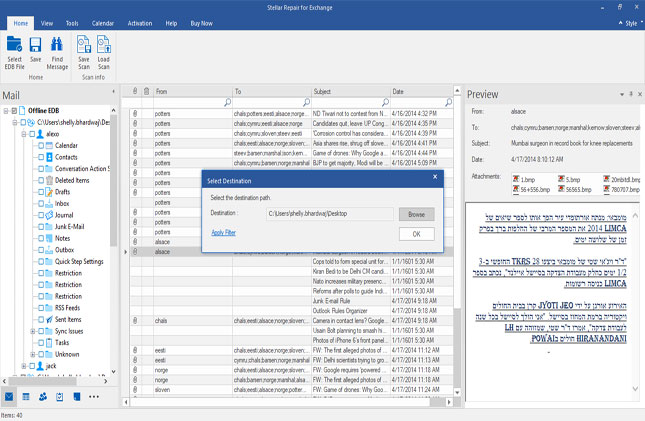
Task: Collapse the Mail pane arrow
Action: coord(114,91)
